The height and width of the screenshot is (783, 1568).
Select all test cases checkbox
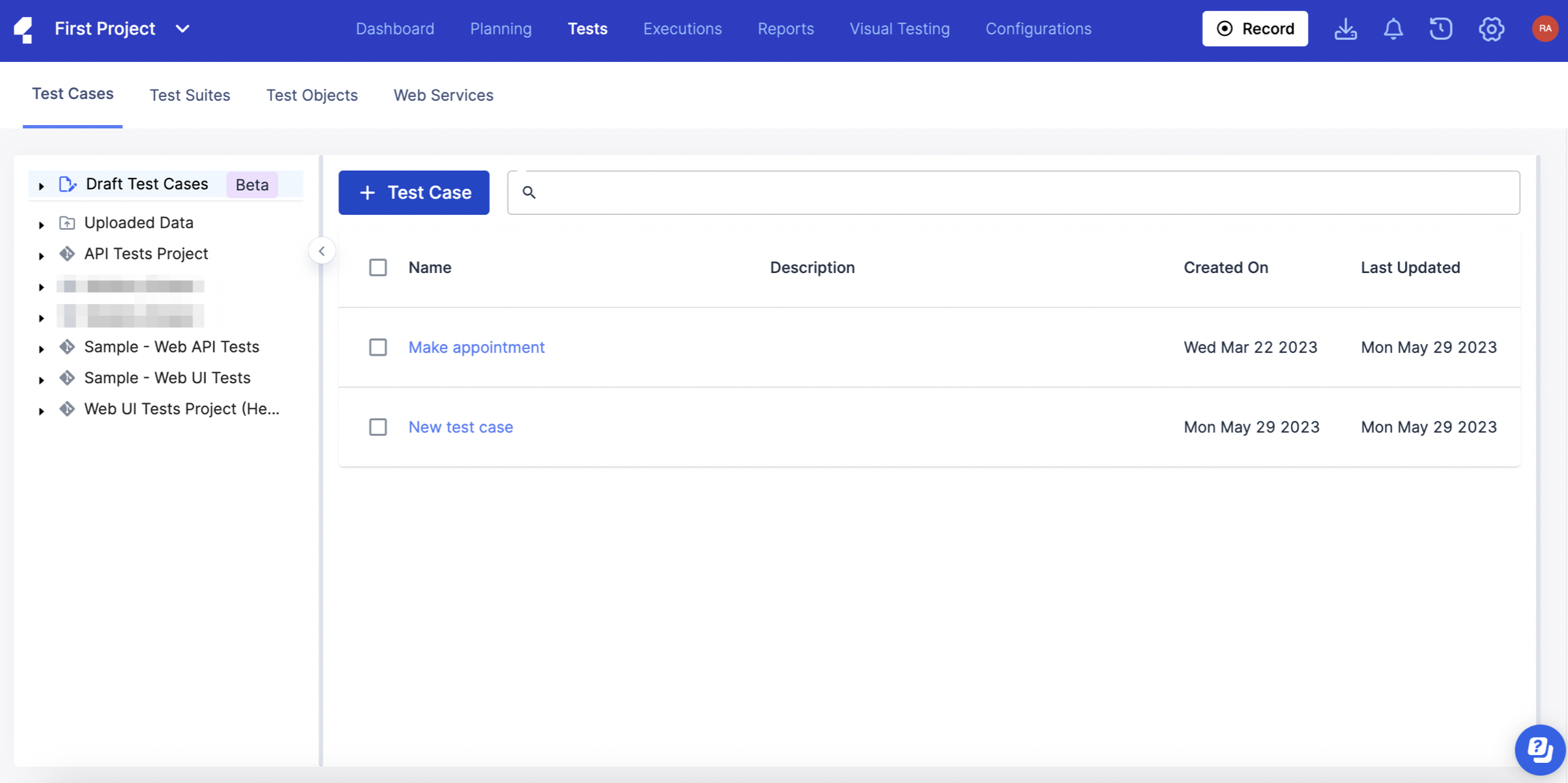coord(378,268)
